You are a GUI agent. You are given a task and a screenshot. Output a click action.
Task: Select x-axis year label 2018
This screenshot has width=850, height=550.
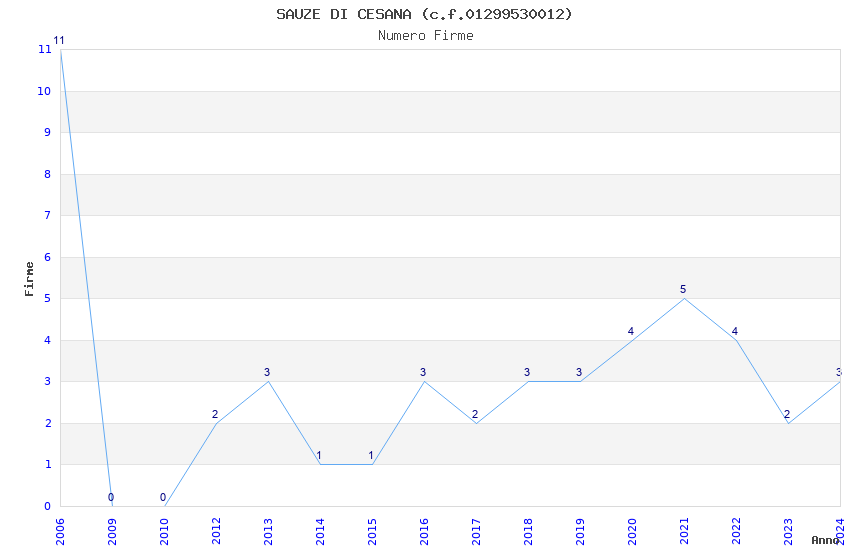coord(528,532)
